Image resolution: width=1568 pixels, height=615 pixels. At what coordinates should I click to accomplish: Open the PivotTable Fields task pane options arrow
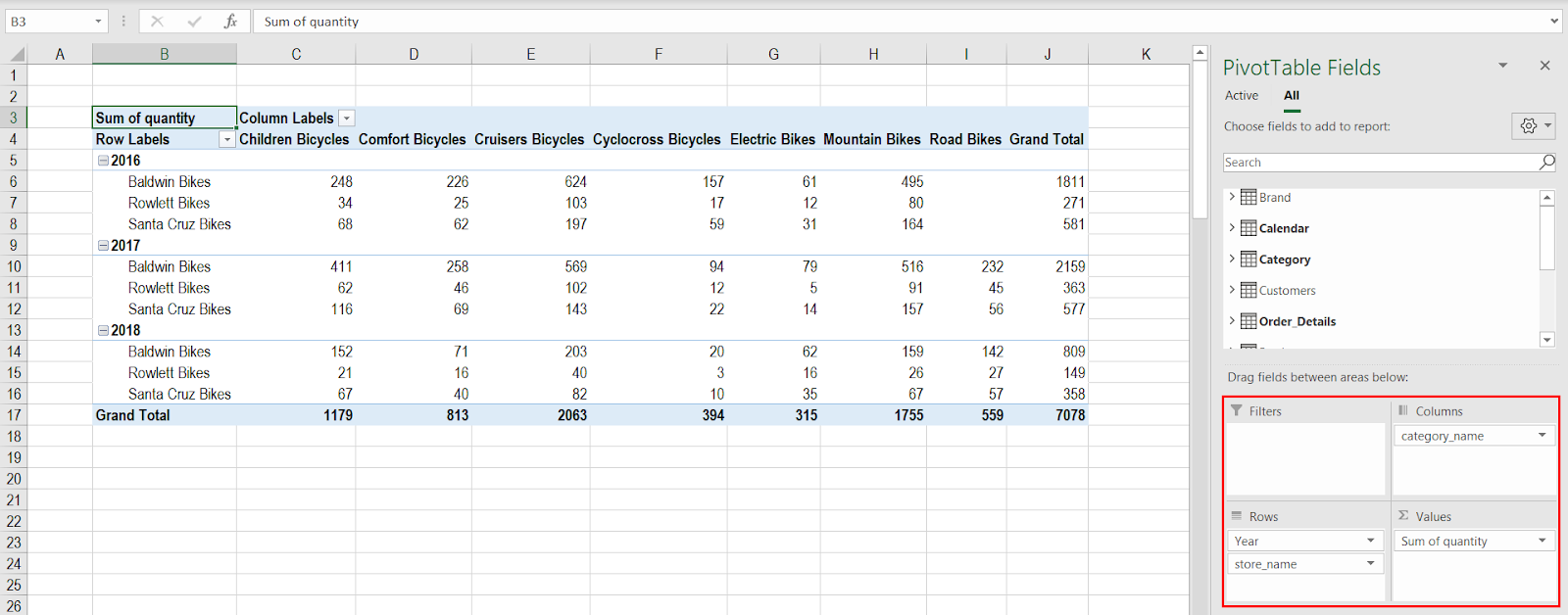pos(1502,66)
